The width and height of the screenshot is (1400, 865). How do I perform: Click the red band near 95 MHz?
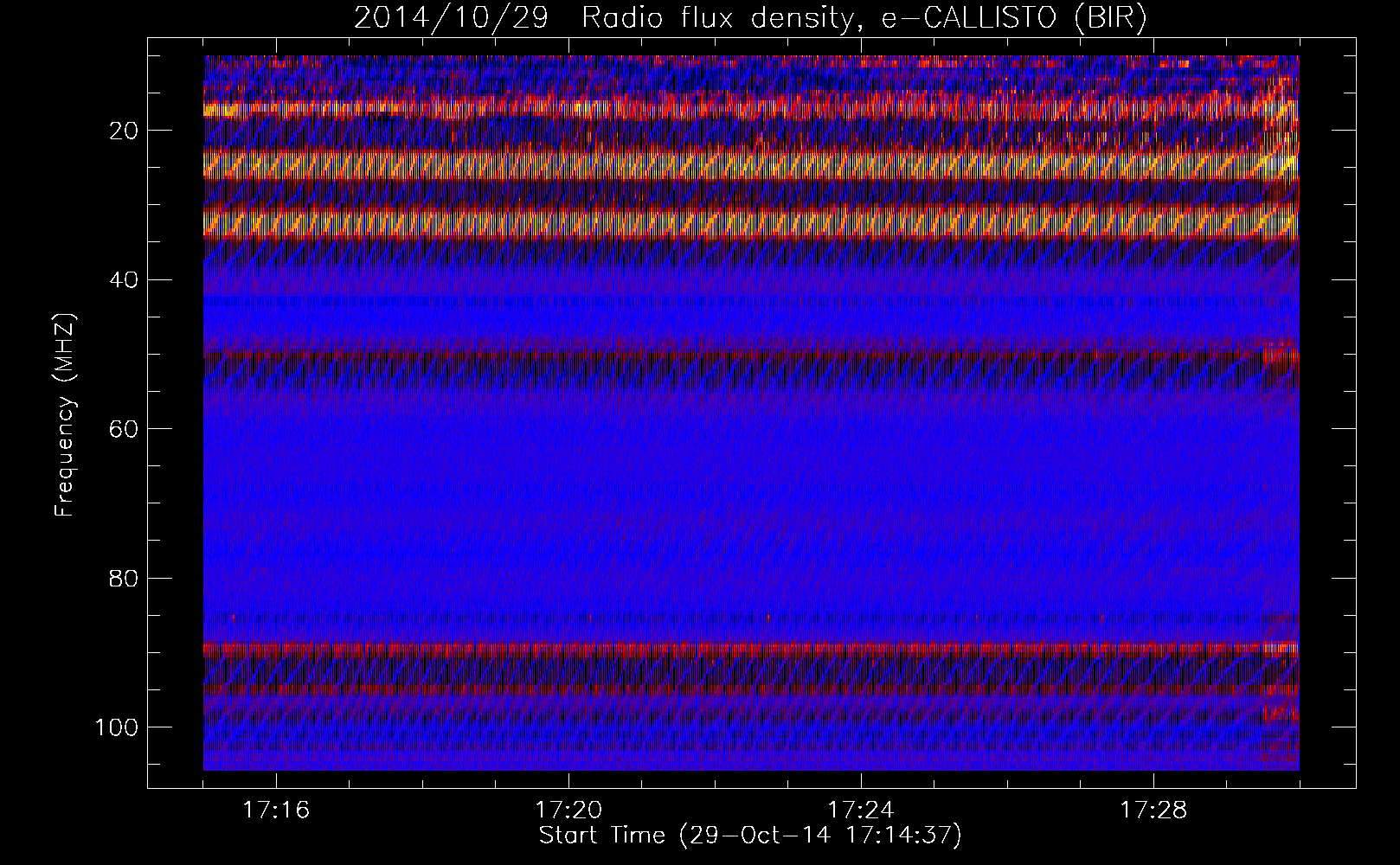pyautogui.click(x=744, y=690)
